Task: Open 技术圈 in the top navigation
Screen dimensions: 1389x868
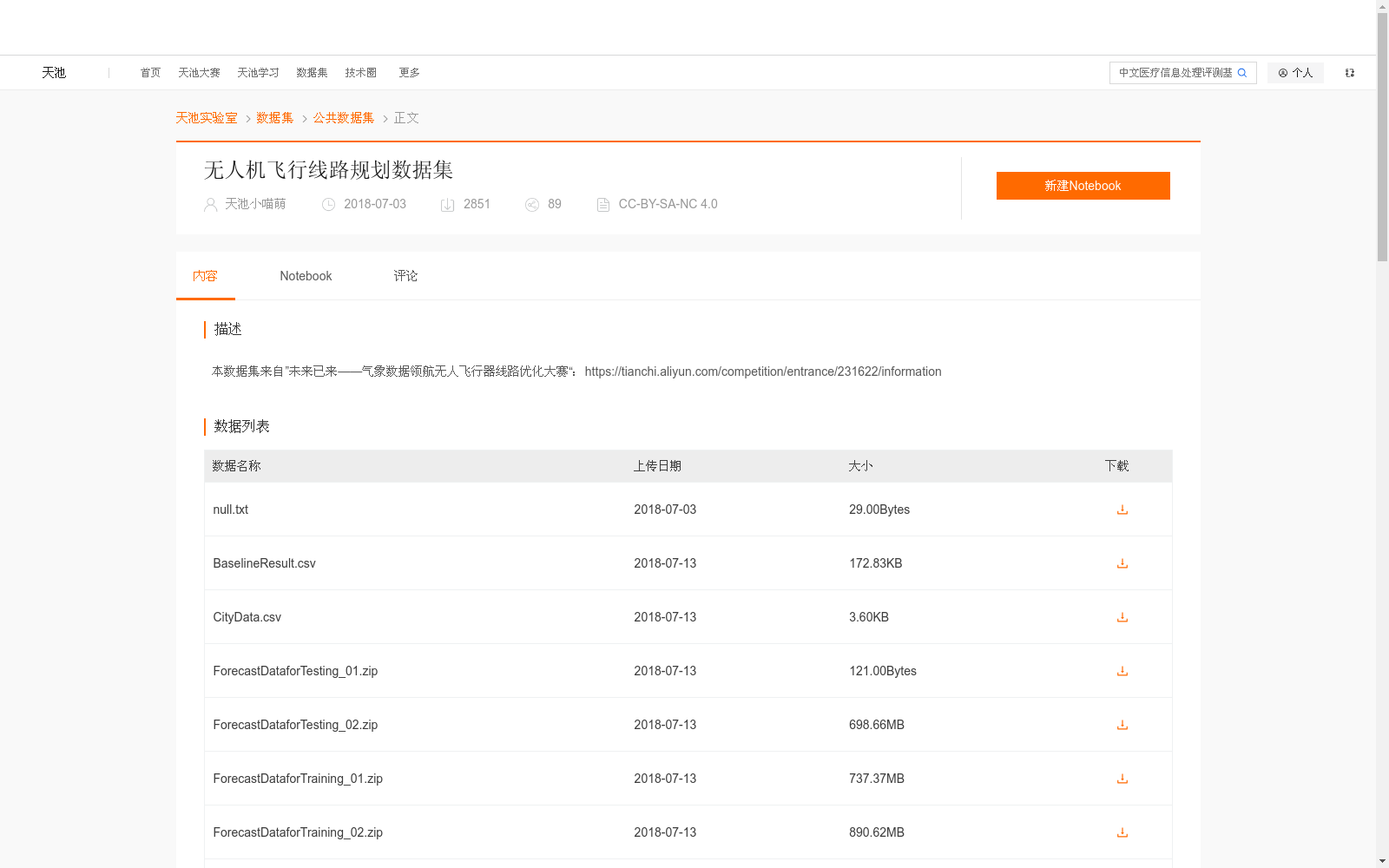Action: [x=360, y=73]
